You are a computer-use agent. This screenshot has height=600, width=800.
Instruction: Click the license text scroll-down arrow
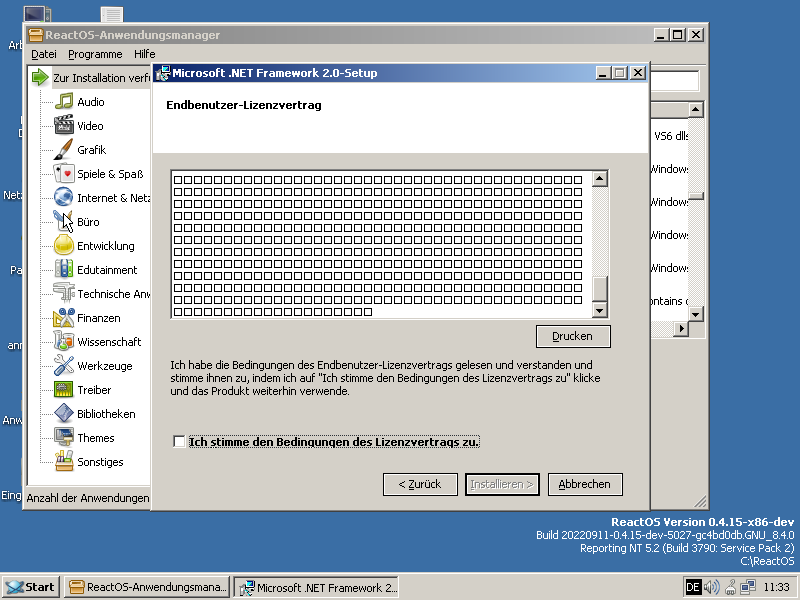pos(599,310)
